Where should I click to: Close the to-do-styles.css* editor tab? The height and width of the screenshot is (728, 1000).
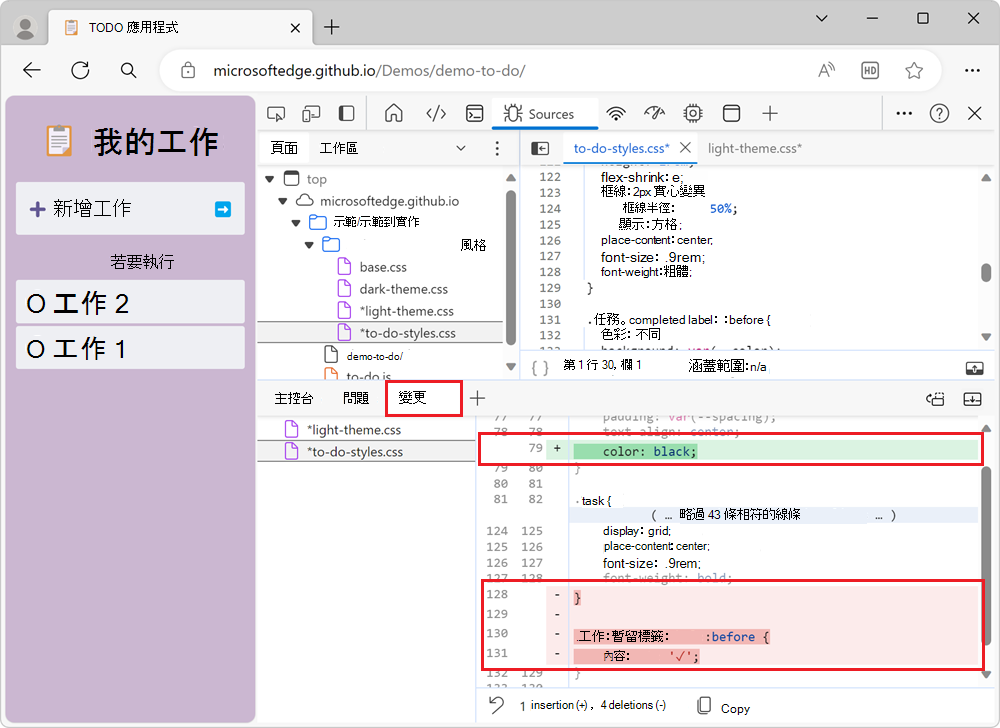click(x=686, y=147)
